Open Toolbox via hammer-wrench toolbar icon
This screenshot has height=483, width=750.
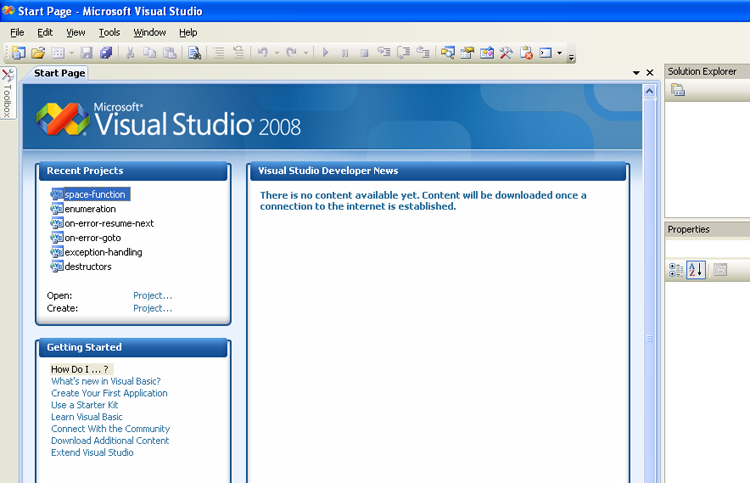point(506,53)
